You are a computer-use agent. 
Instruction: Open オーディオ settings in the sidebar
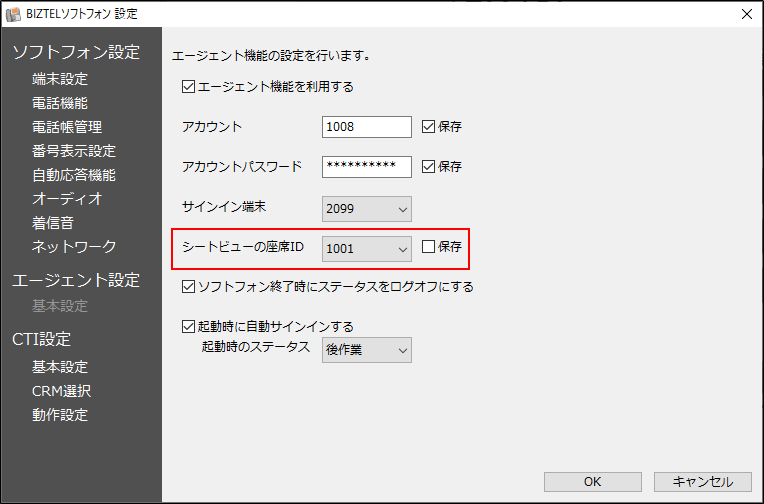pos(67,198)
